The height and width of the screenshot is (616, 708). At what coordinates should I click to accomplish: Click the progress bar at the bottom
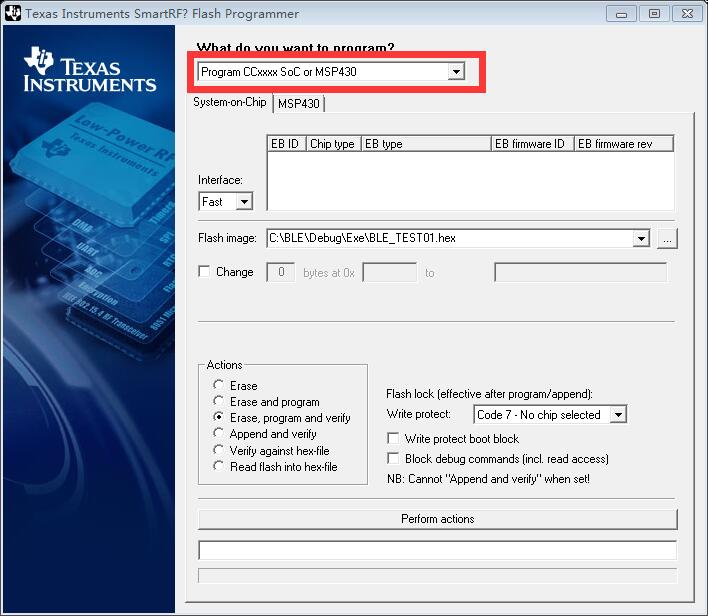tap(438, 576)
